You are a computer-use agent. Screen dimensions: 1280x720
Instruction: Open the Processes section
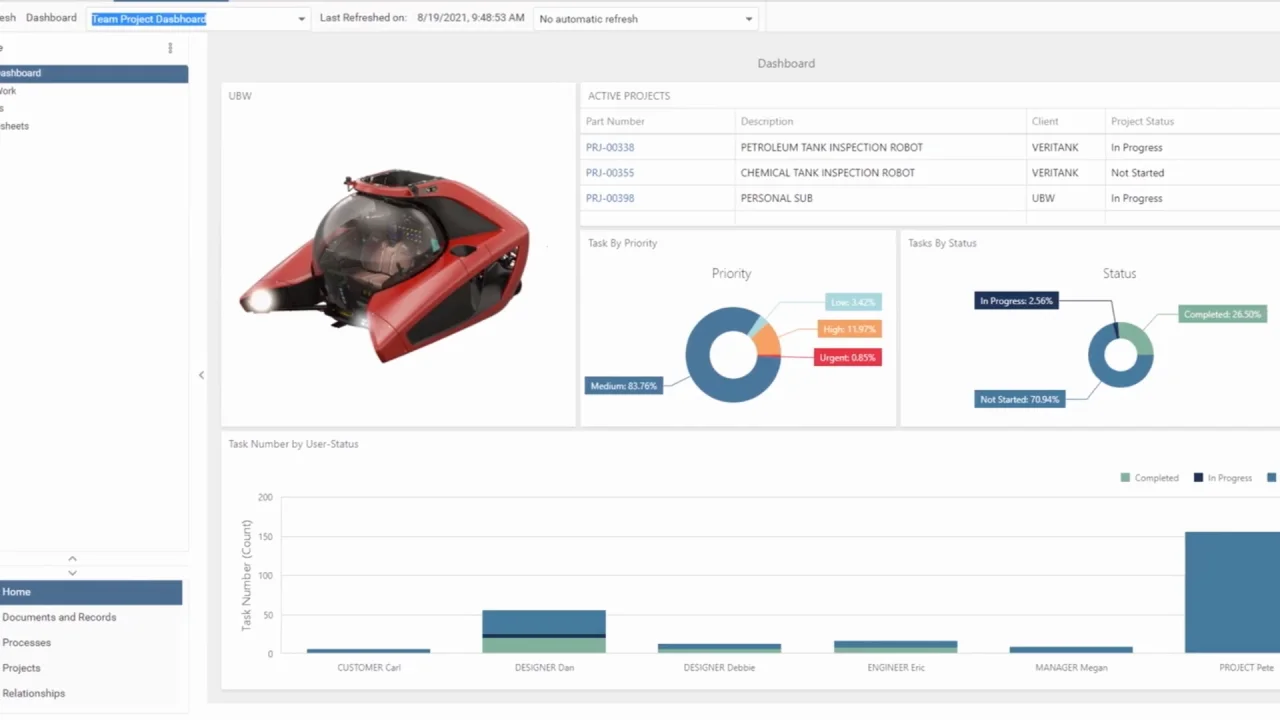(26, 643)
